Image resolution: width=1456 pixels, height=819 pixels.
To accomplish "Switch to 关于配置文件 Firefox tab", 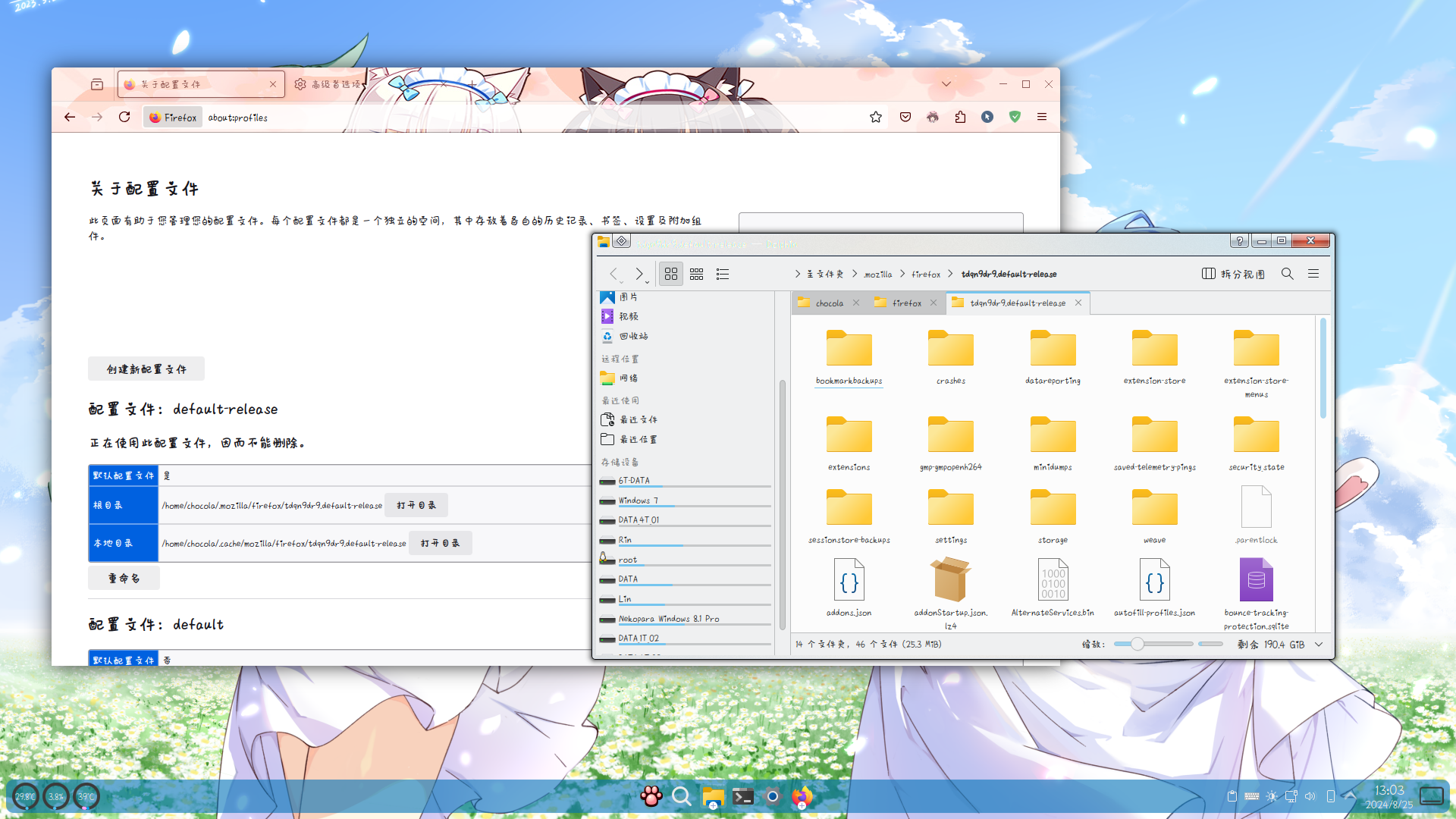I will [201, 84].
